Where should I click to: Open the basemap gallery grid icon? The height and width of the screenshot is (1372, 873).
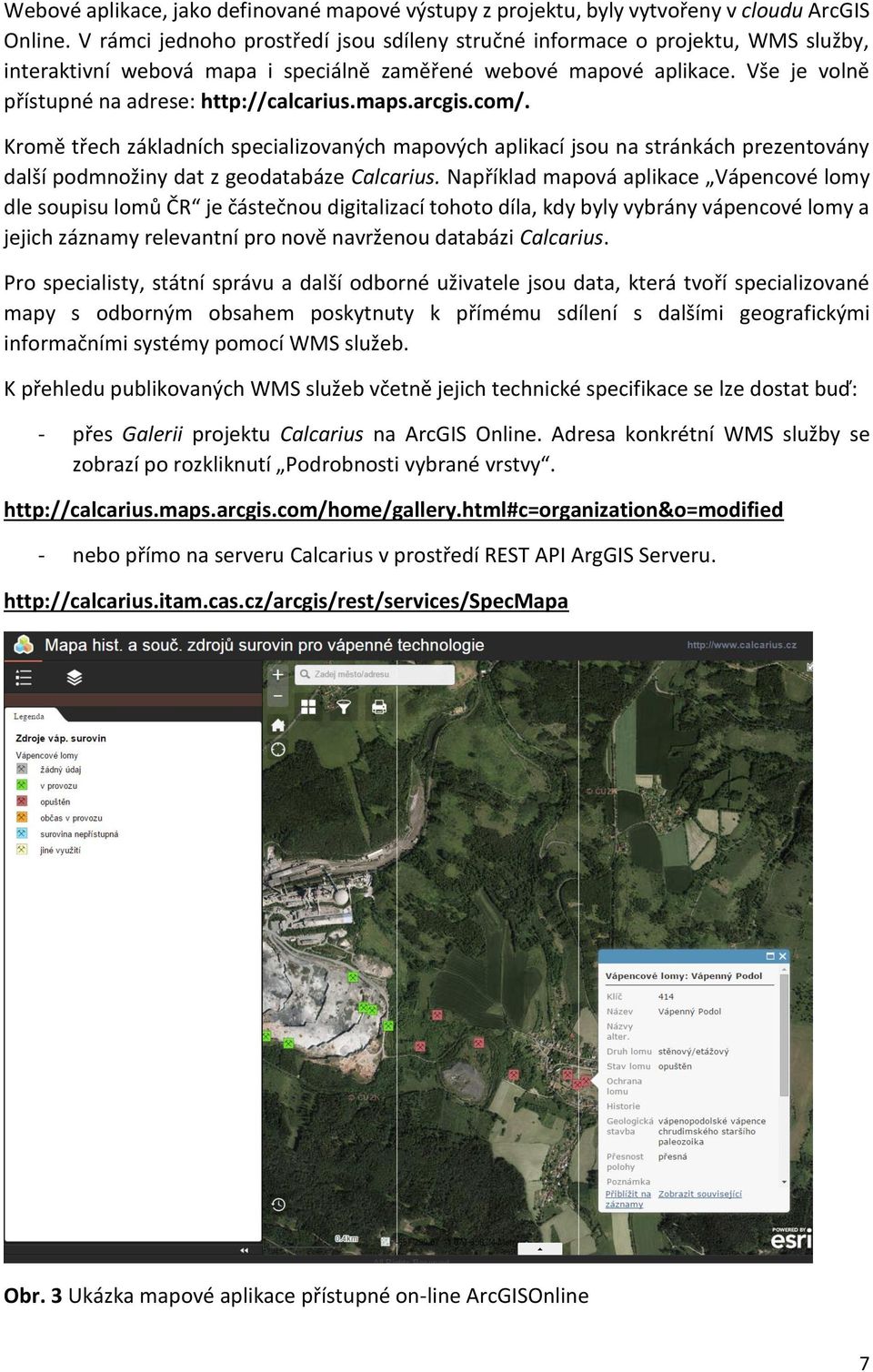[308, 707]
